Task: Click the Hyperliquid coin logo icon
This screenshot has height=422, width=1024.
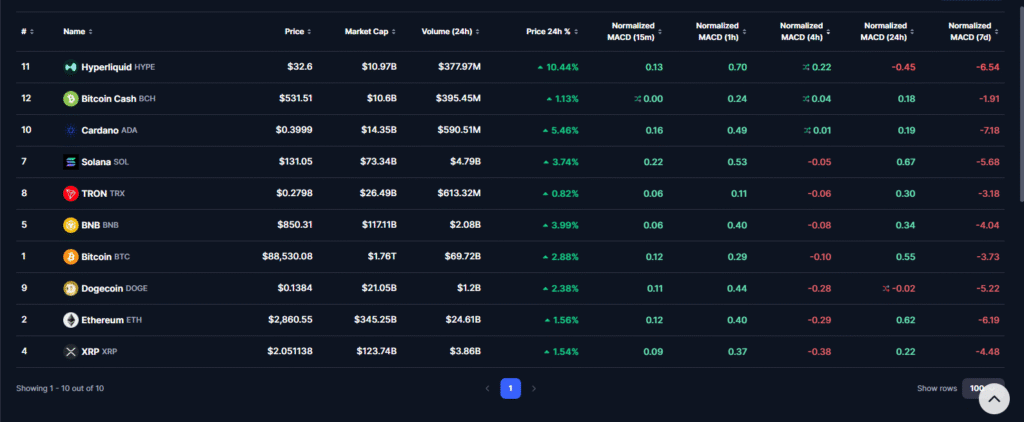Action: [x=71, y=67]
